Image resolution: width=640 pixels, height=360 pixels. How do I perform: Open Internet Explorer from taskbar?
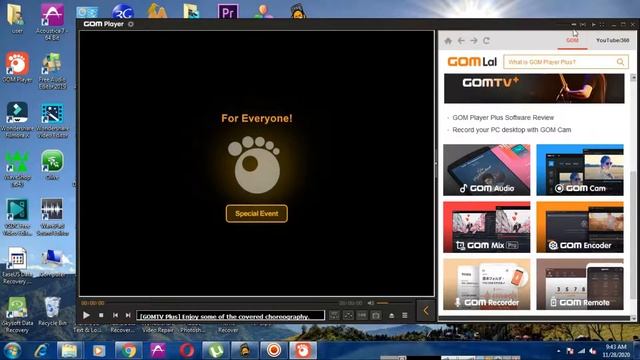point(41,351)
